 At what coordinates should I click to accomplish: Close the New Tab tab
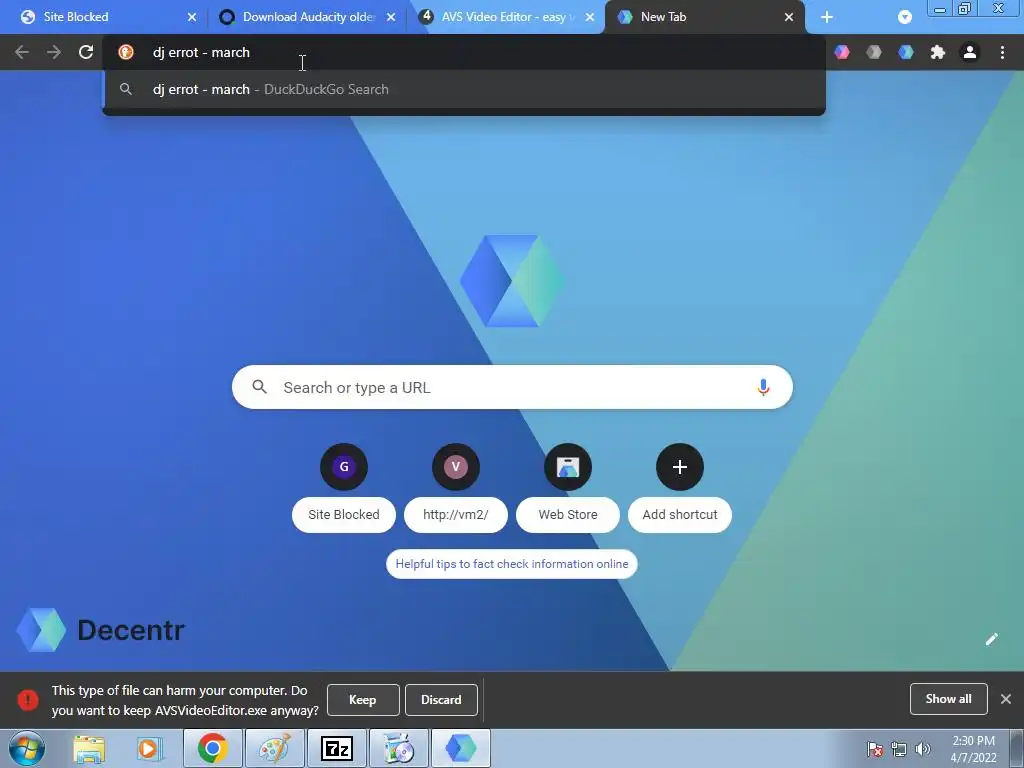(x=789, y=17)
